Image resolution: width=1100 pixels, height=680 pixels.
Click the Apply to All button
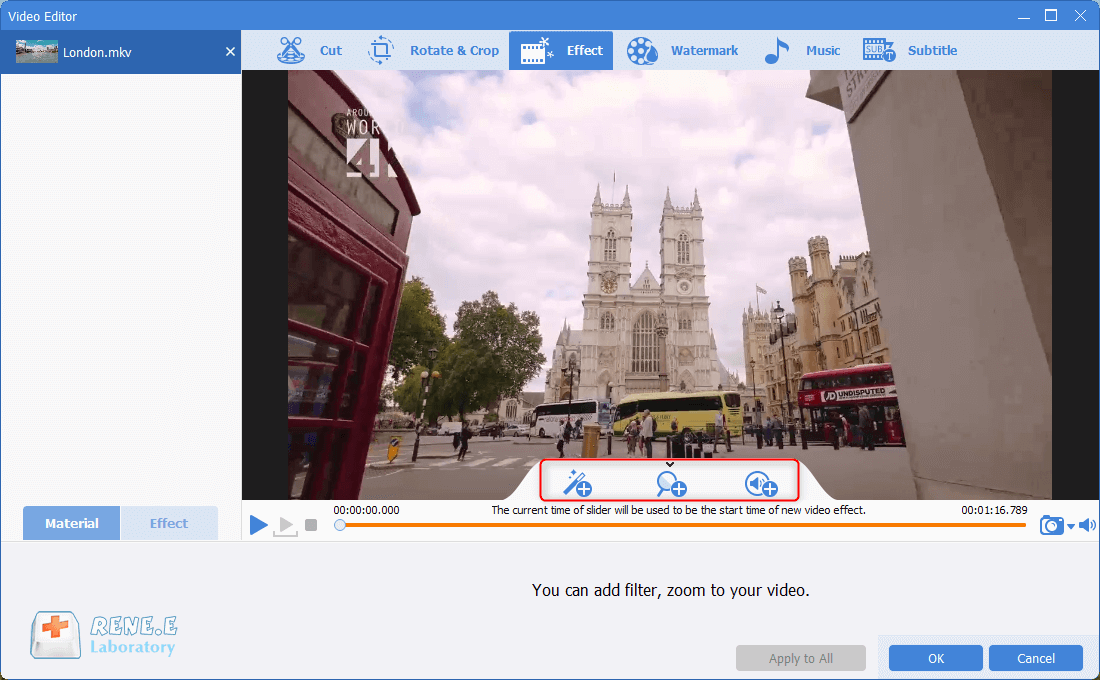pos(800,658)
